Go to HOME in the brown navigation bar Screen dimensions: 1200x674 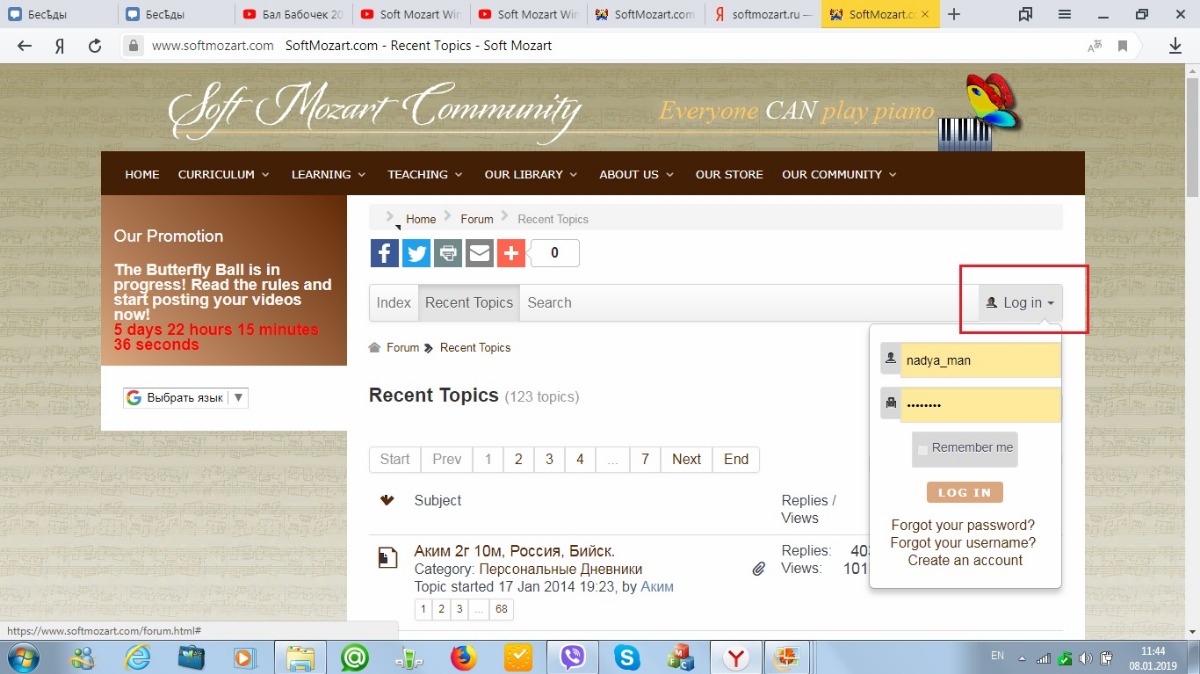point(142,174)
